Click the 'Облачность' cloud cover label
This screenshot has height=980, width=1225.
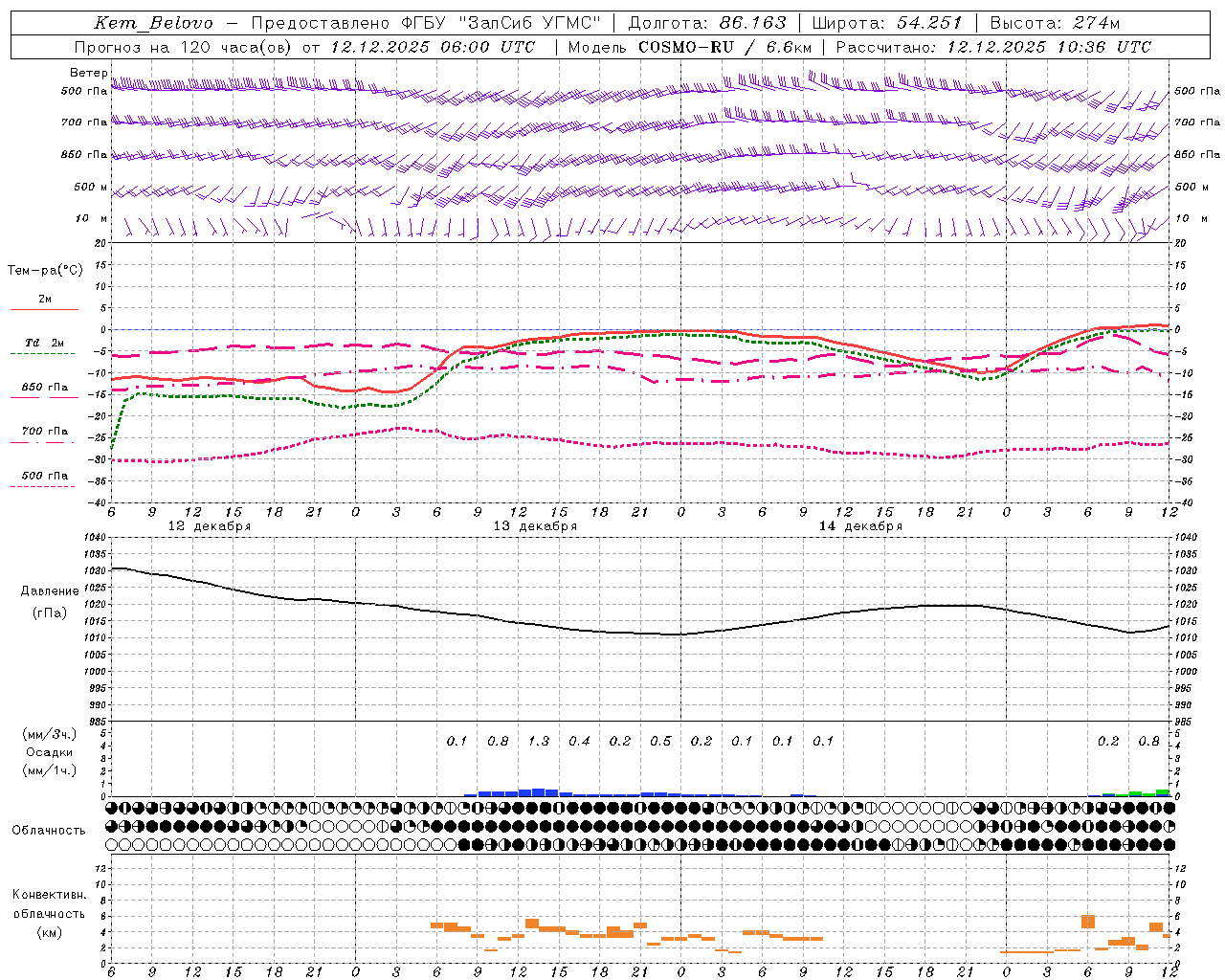tap(49, 830)
